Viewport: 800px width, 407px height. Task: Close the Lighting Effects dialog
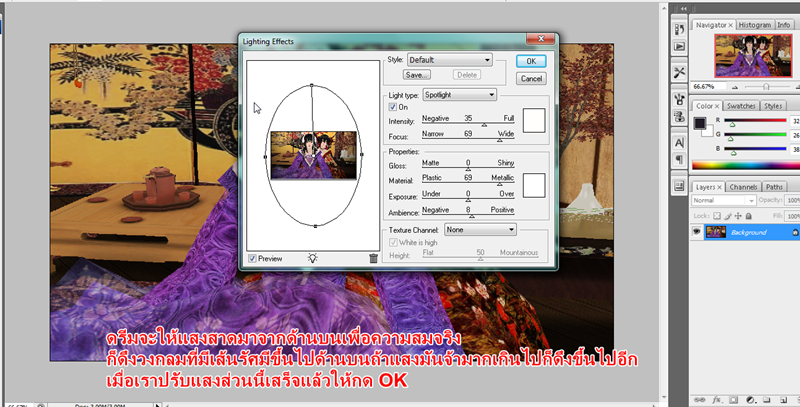click(x=541, y=39)
